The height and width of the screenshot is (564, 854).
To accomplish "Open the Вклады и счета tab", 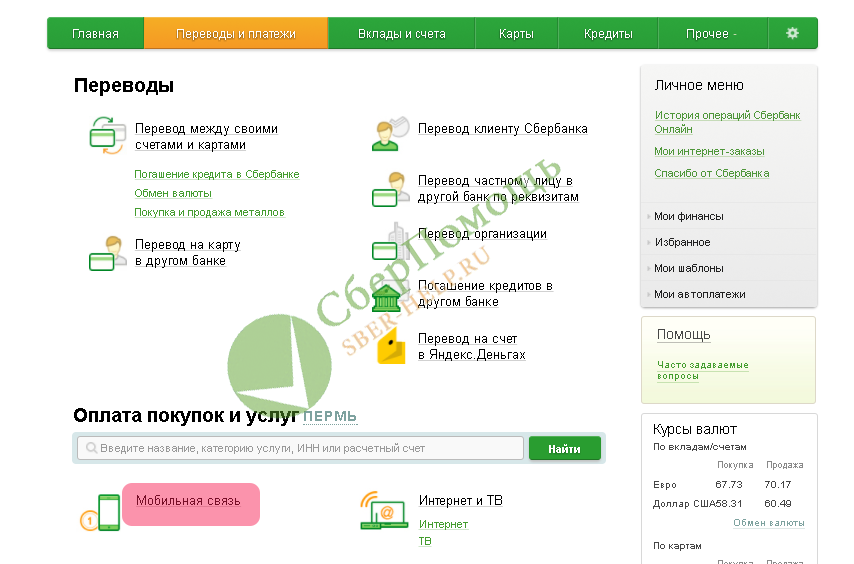I will [401, 33].
